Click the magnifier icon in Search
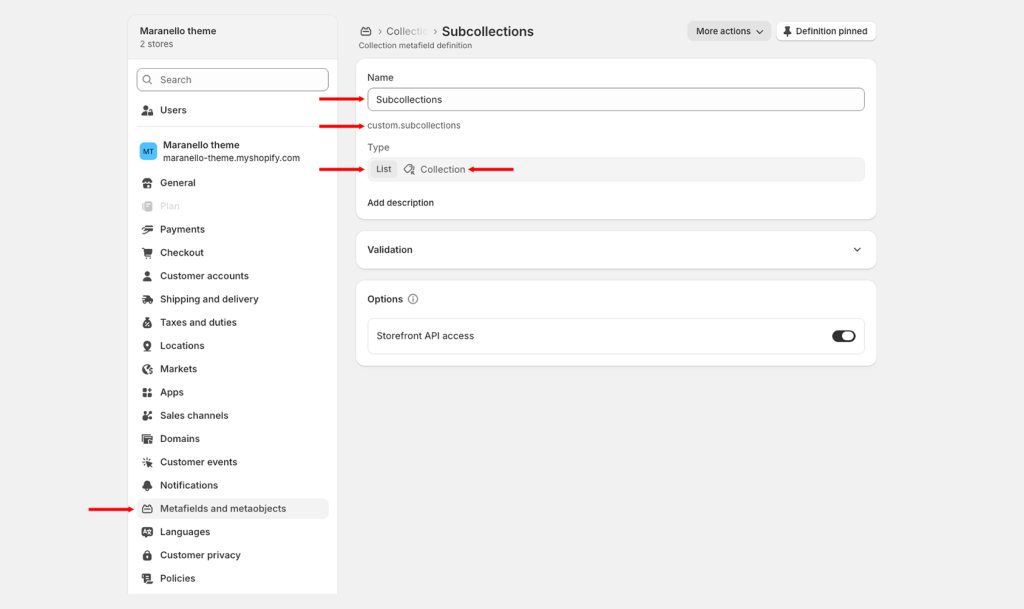The width and height of the screenshot is (1024, 609). (148, 80)
